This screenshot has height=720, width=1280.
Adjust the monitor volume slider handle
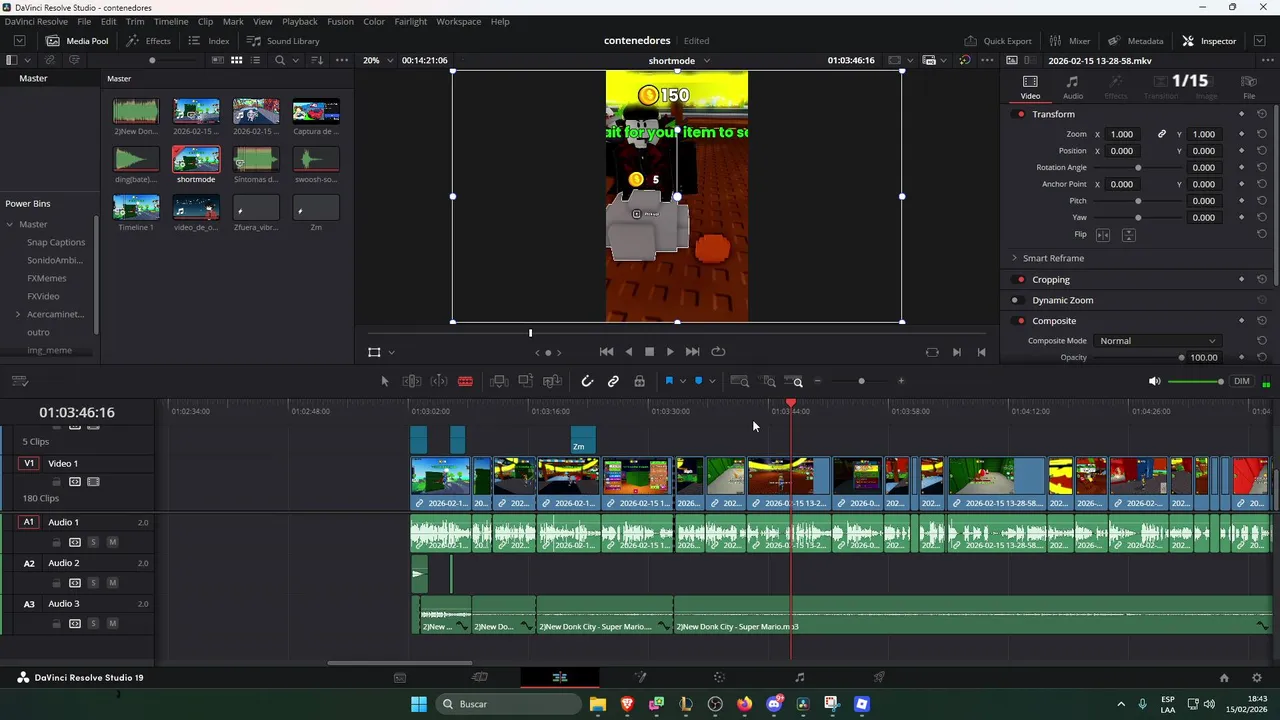[x=1220, y=381]
